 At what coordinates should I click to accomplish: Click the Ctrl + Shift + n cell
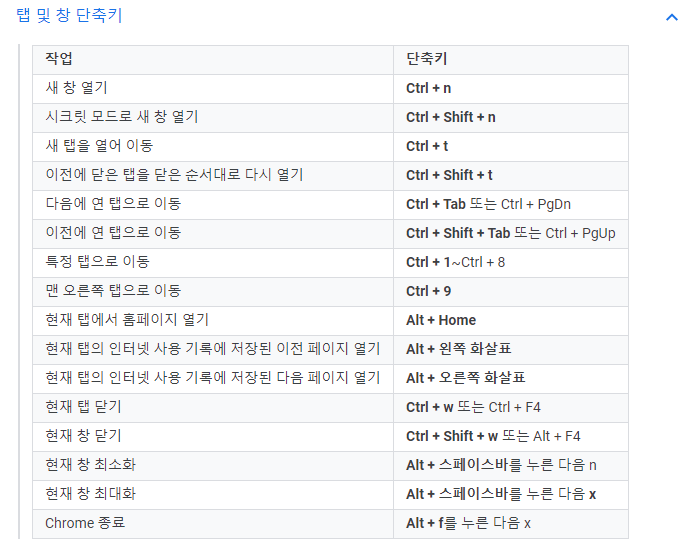[511, 117]
